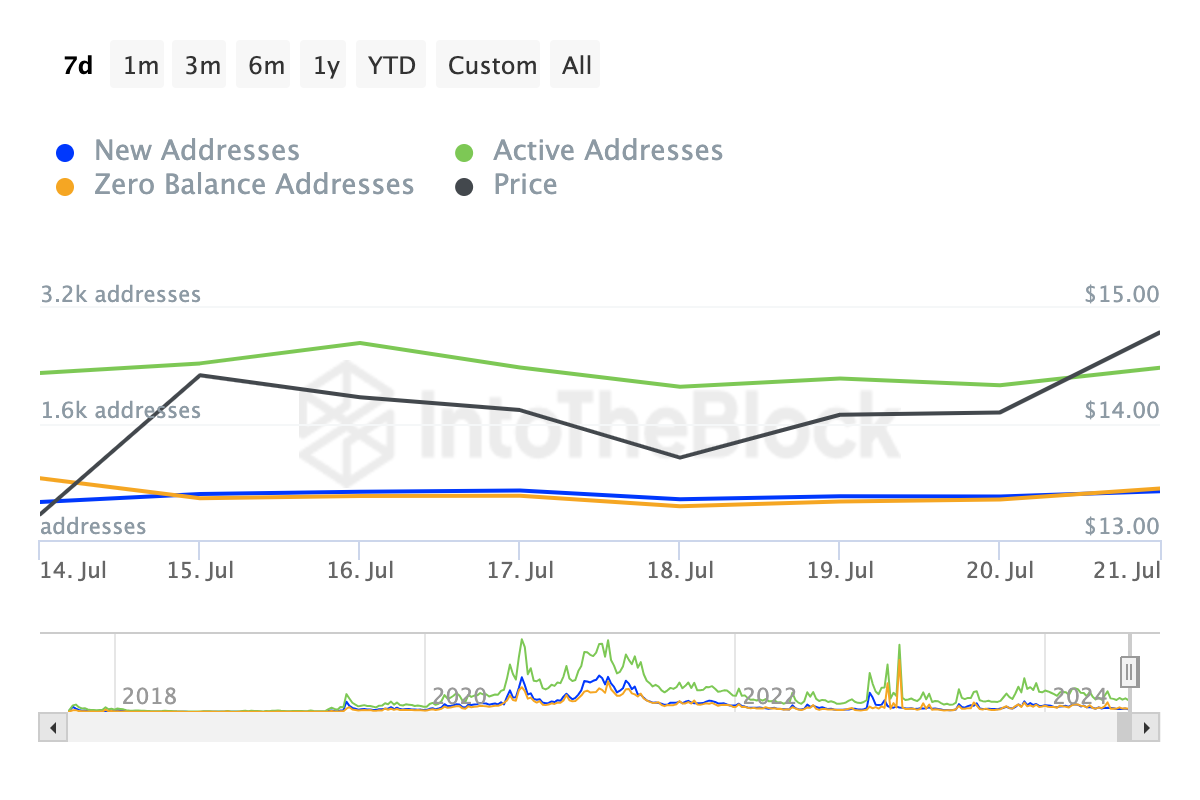Select the 6m range button
This screenshot has width=1200, height=800.
[x=266, y=65]
